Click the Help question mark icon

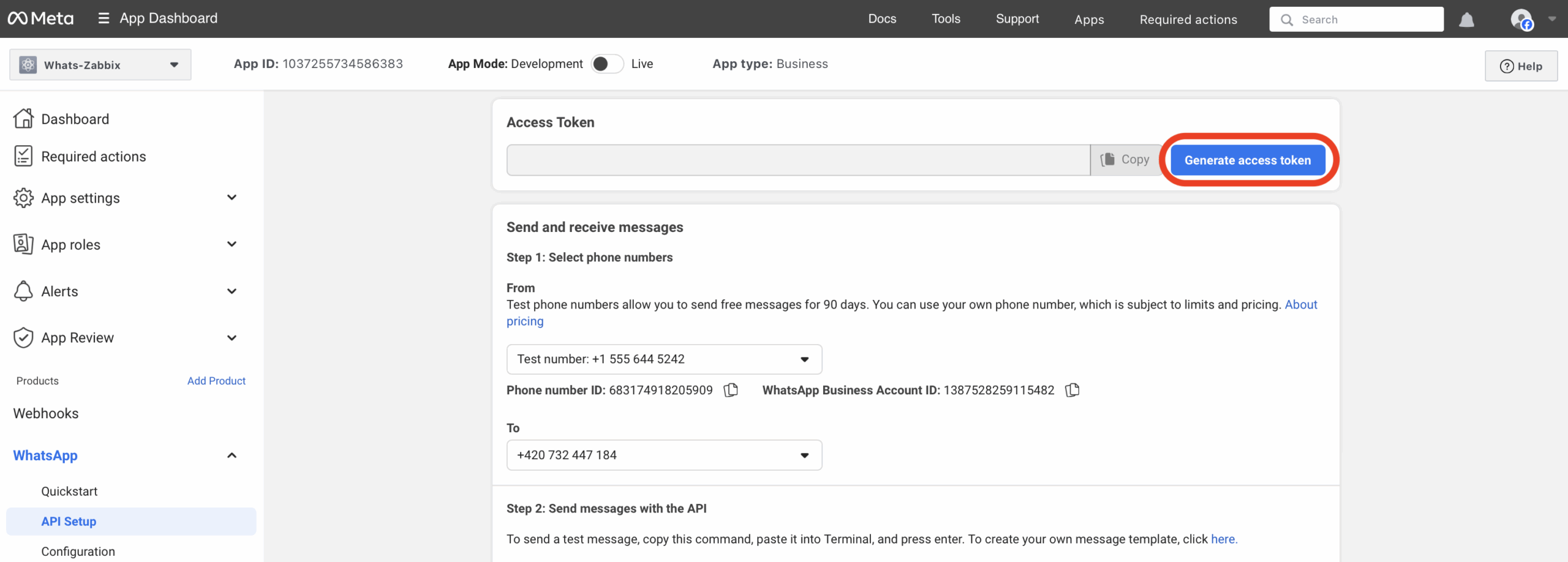click(x=1507, y=66)
